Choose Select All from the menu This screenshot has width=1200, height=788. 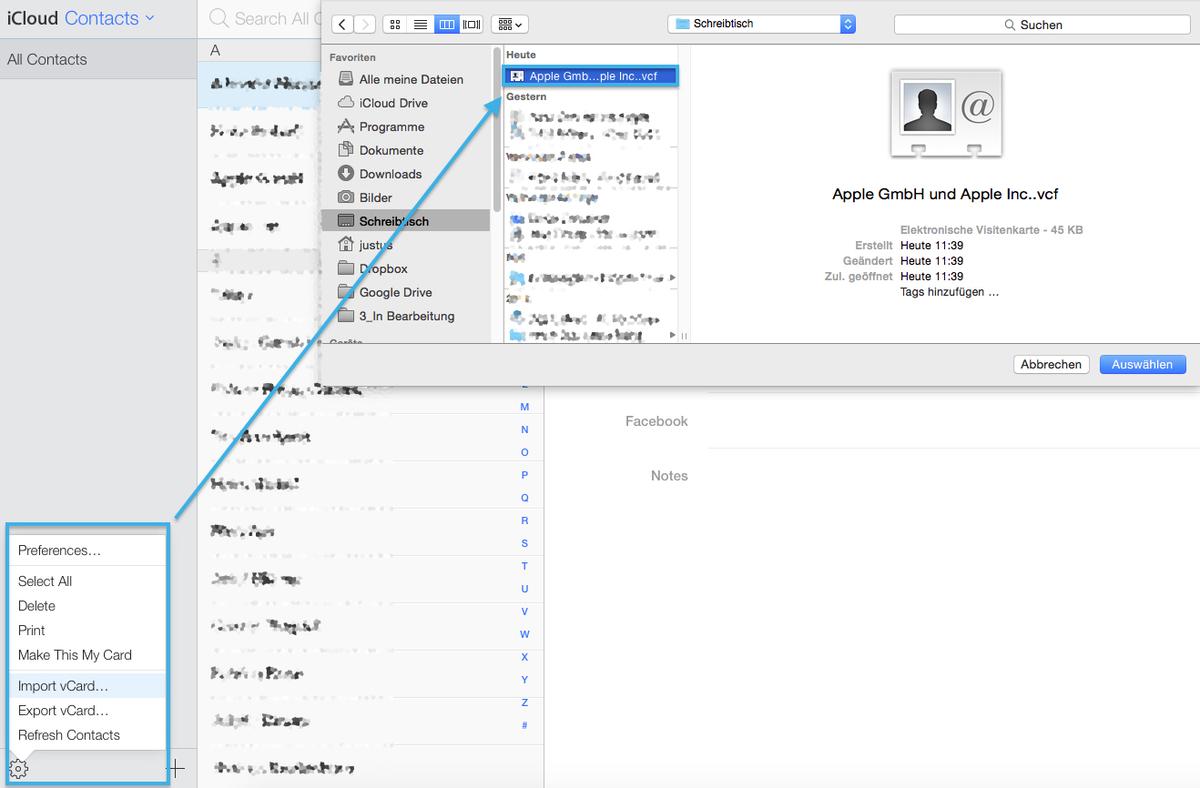point(88,581)
